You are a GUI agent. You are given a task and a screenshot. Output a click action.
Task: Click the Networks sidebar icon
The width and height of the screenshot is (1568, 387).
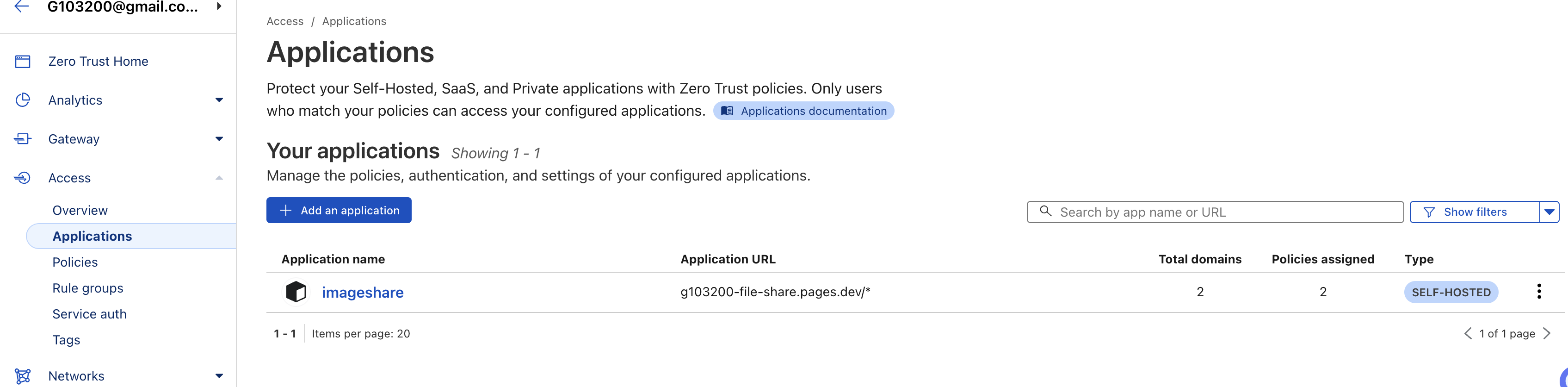tap(23, 376)
